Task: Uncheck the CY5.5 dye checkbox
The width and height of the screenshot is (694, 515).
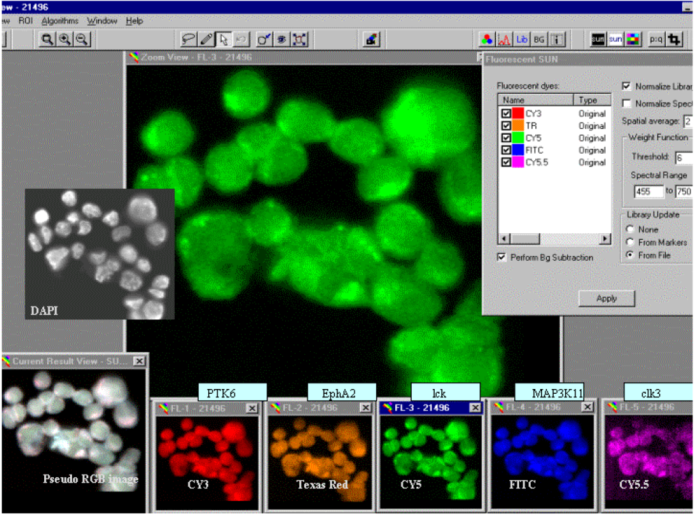Action: [x=506, y=162]
